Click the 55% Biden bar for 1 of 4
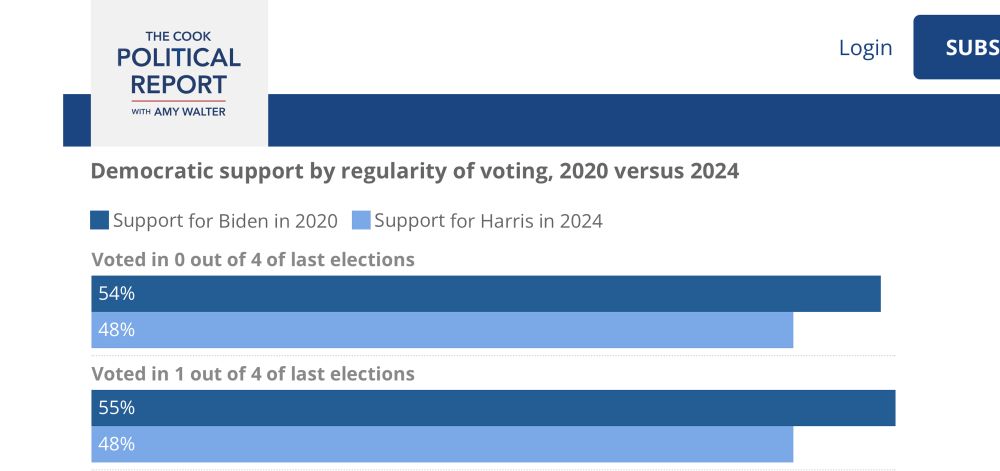This screenshot has width=1000, height=471. point(493,408)
